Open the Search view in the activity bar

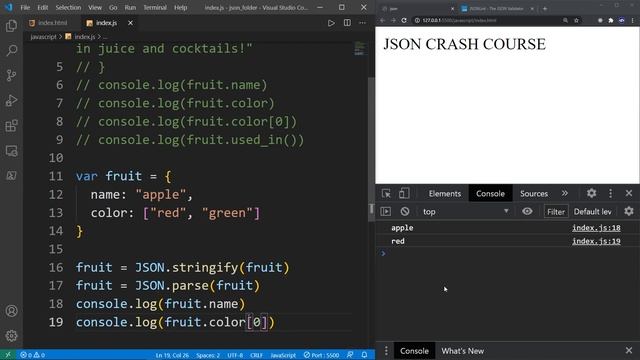coord(11,51)
